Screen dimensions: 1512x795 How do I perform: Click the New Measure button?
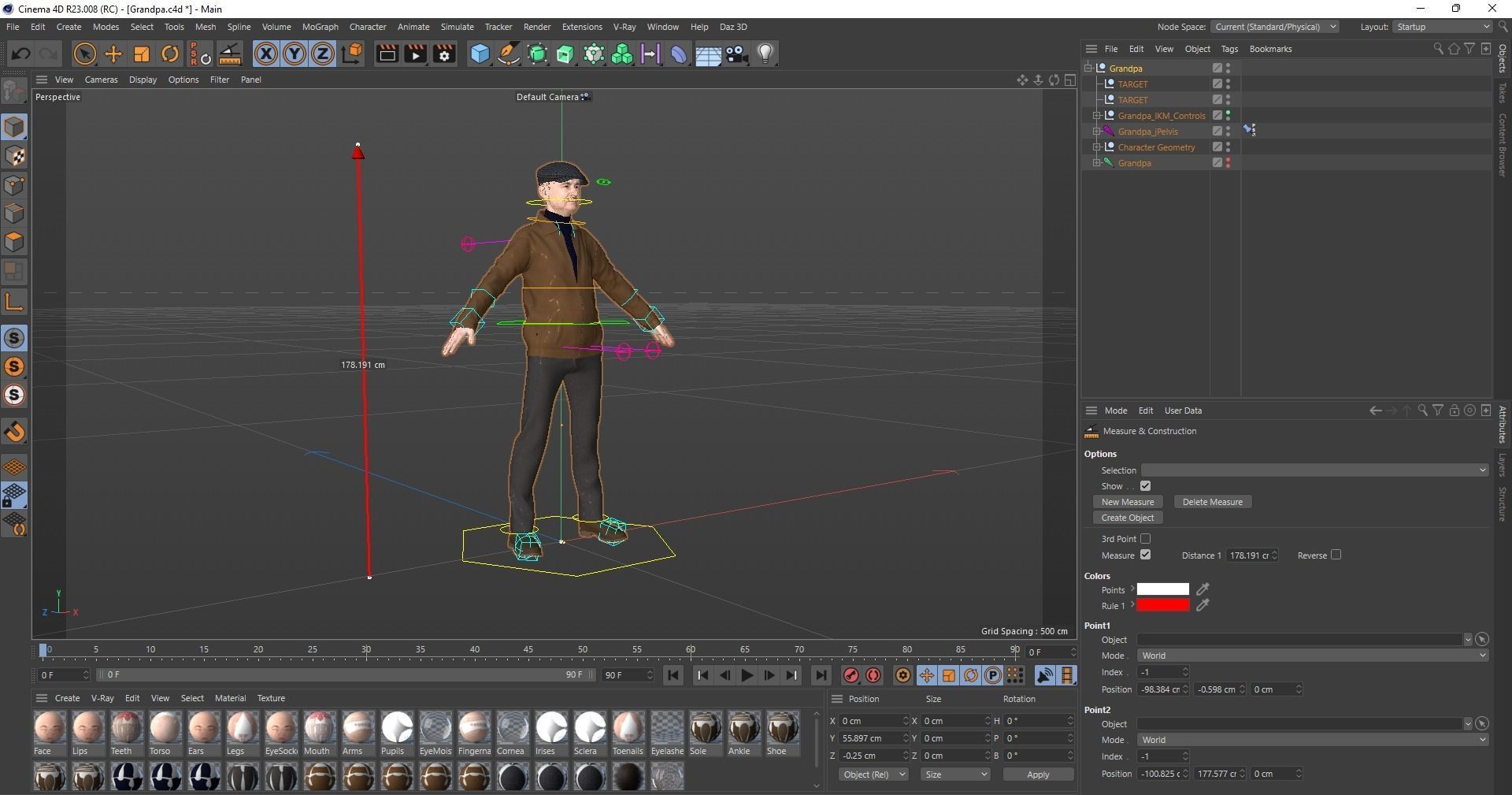click(x=1128, y=502)
